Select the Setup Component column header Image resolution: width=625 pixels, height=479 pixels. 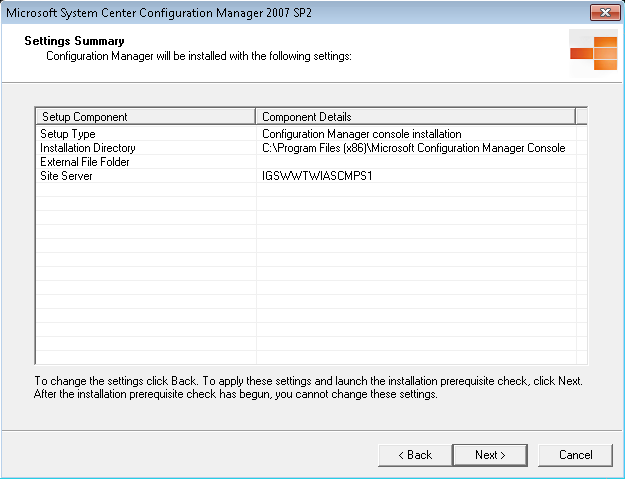coord(146,117)
